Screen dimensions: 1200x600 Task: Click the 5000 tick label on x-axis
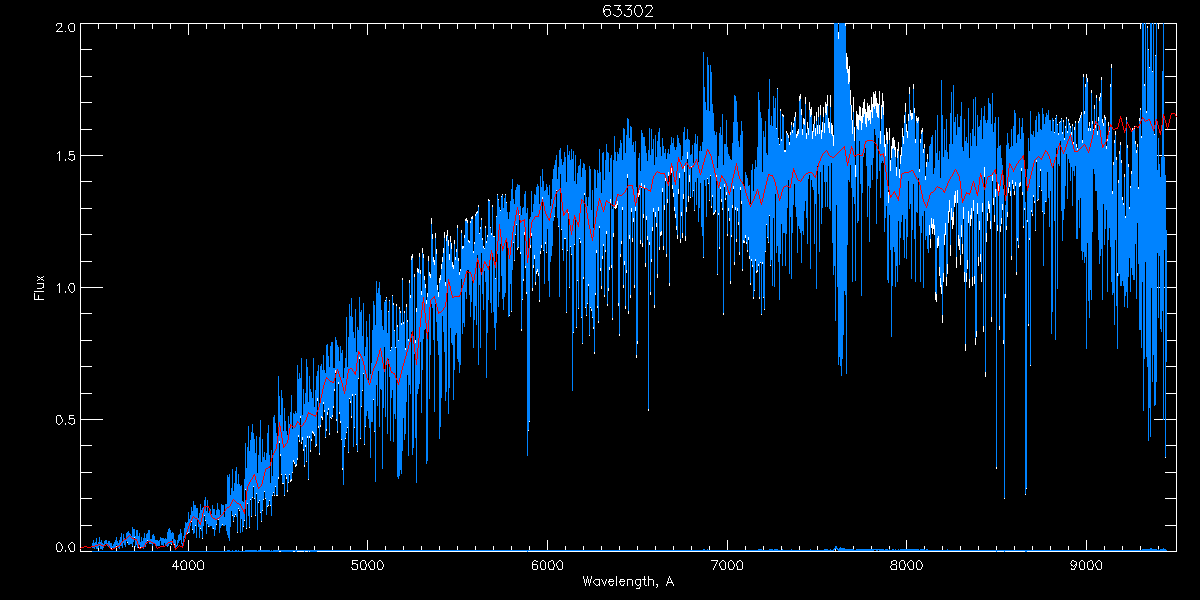point(367,565)
